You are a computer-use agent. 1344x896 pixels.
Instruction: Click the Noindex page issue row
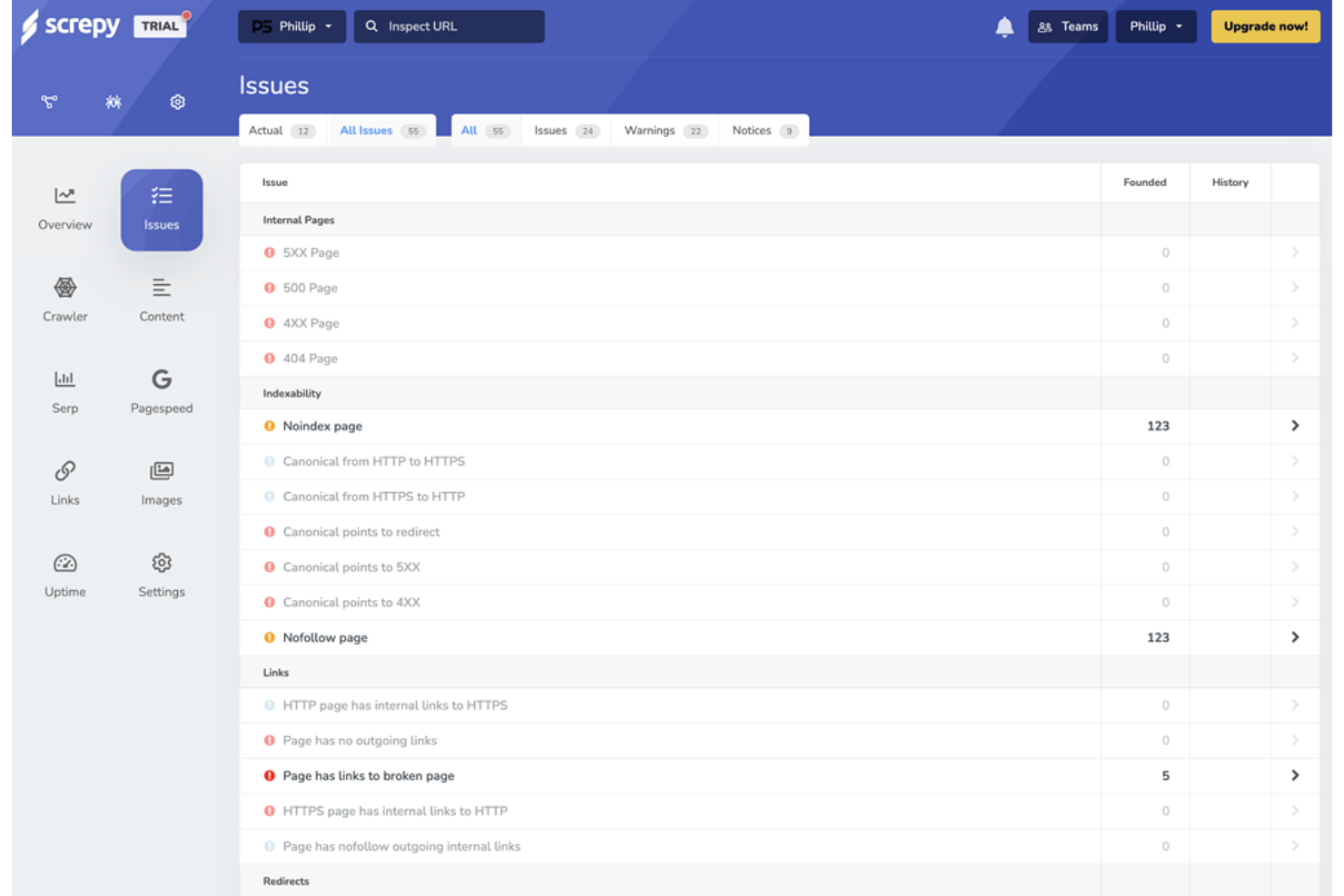(x=779, y=426)
